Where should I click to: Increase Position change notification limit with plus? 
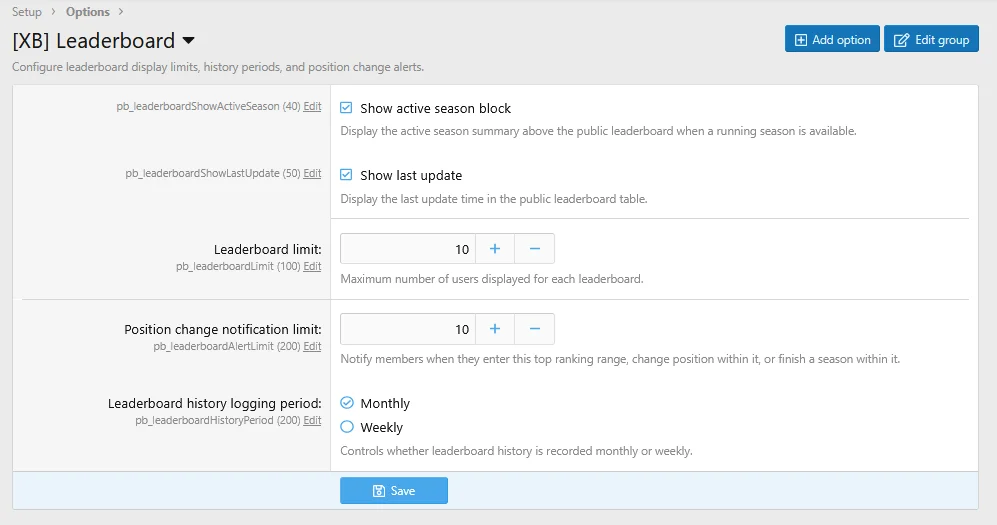coord(495,329)
